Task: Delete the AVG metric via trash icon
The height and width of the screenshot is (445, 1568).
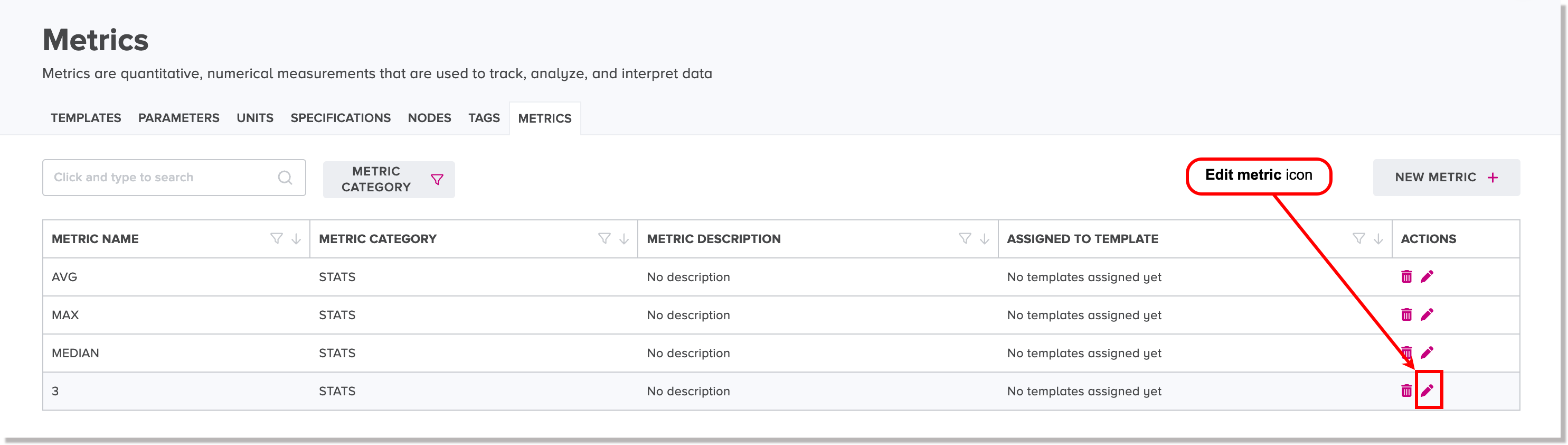Action: click(1406, 277)
